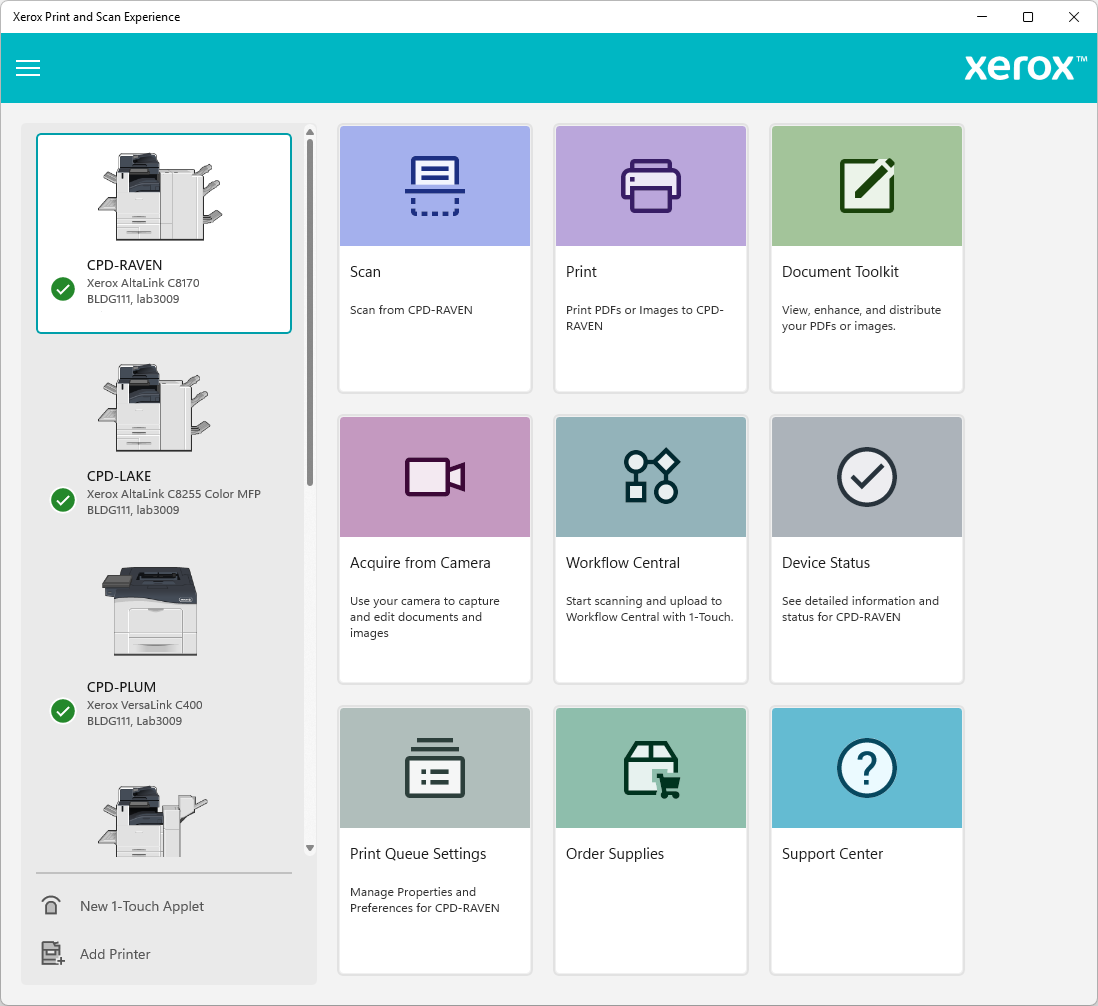
Task: Open the Scan tile icon
Action: (x=434, y=185)
